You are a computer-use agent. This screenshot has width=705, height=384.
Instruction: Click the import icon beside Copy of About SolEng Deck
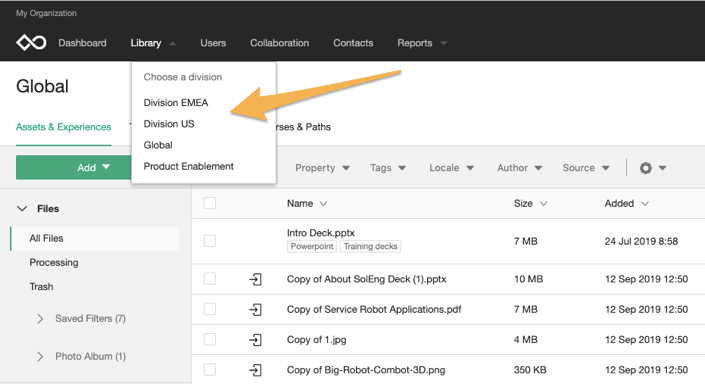click(x=255, y=279)
